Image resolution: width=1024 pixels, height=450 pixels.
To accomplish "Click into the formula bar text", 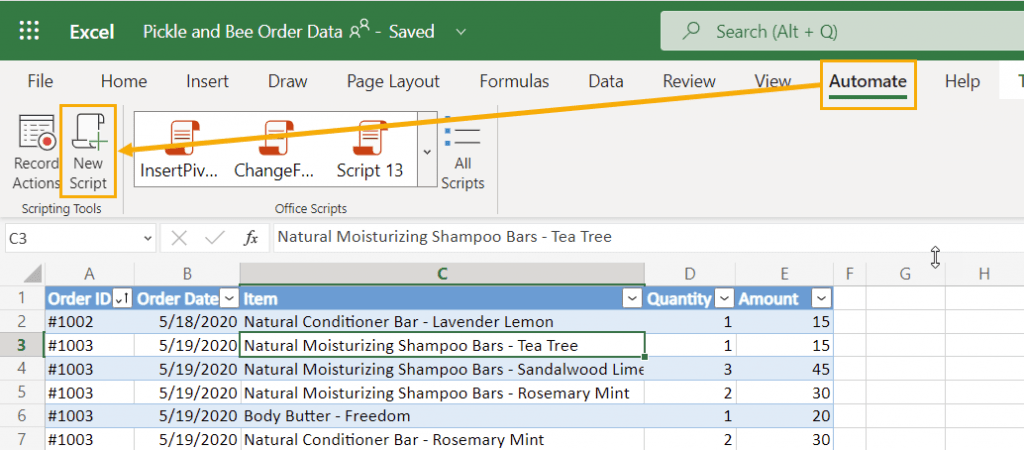I will [x=648, y=237].
